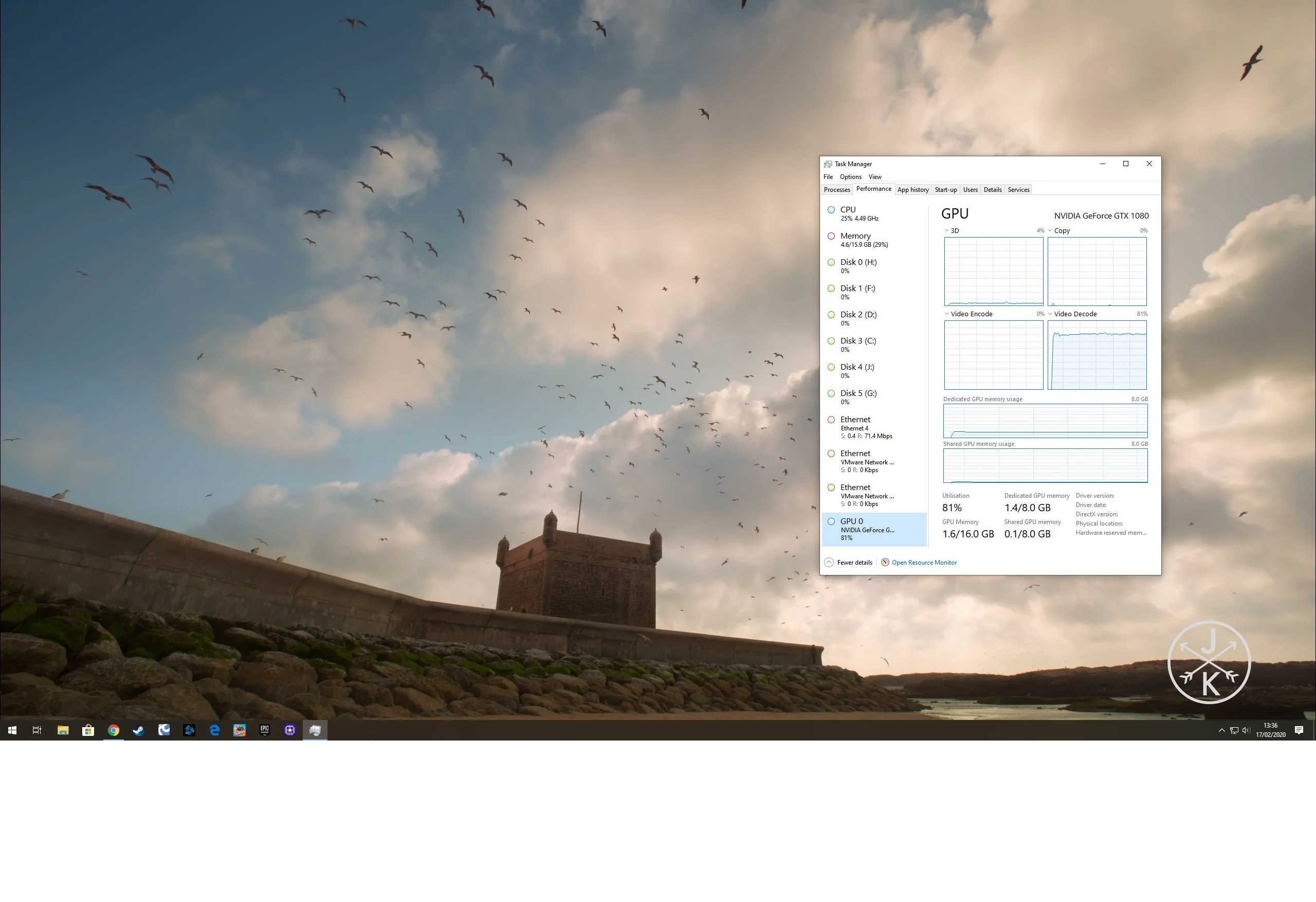The height and width of the screenshot is (902, 1316).
Task: Select CPU in the performance list
Action: (x=874, y=213)
